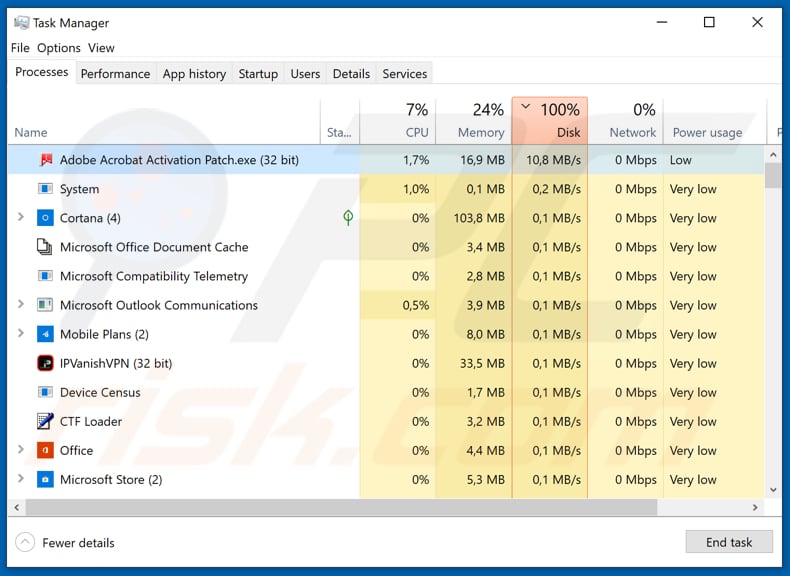Click the Cortana app icon

[x=45, y=218]
